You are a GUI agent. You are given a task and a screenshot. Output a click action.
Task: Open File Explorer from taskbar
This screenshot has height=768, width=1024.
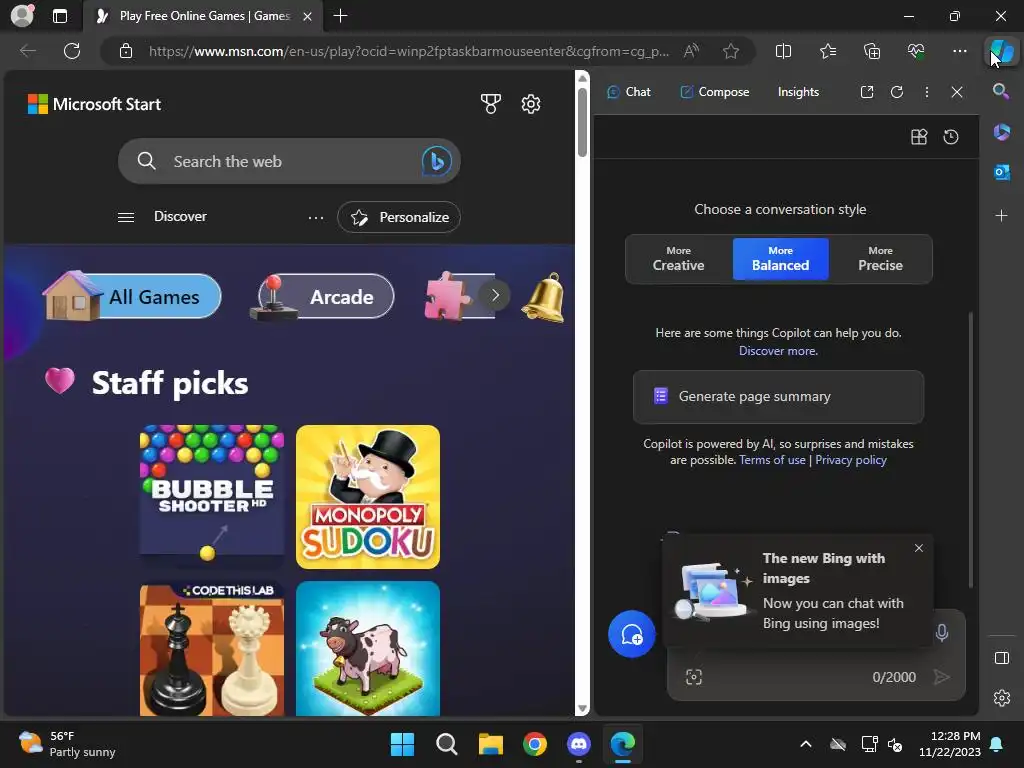[x=490, y=744]
